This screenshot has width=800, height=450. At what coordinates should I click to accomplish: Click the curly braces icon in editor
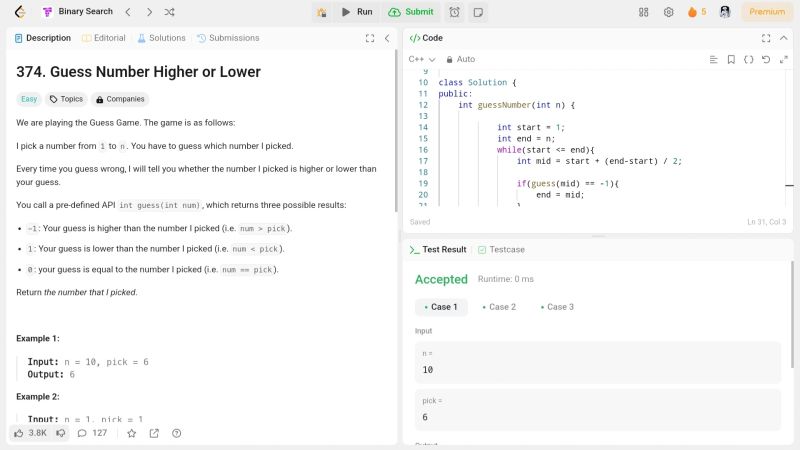click(x=748, y=60)
